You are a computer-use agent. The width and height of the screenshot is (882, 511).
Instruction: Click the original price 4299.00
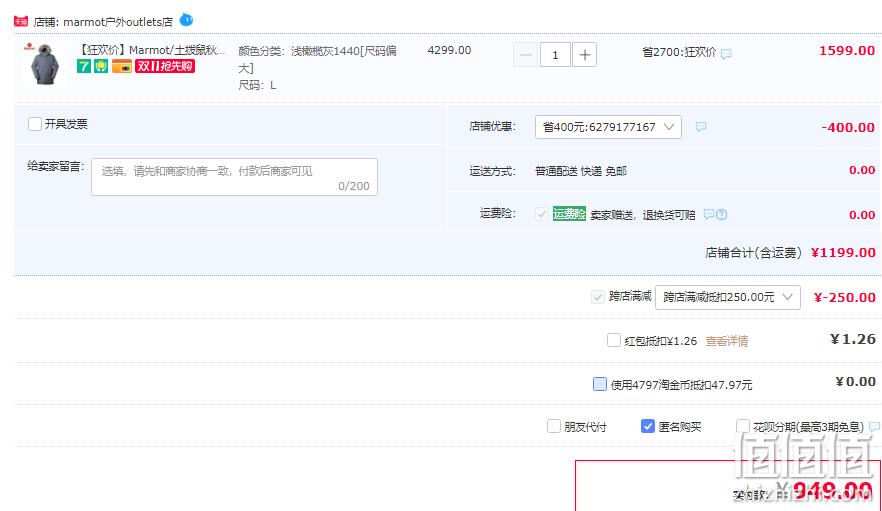(449, 50)
